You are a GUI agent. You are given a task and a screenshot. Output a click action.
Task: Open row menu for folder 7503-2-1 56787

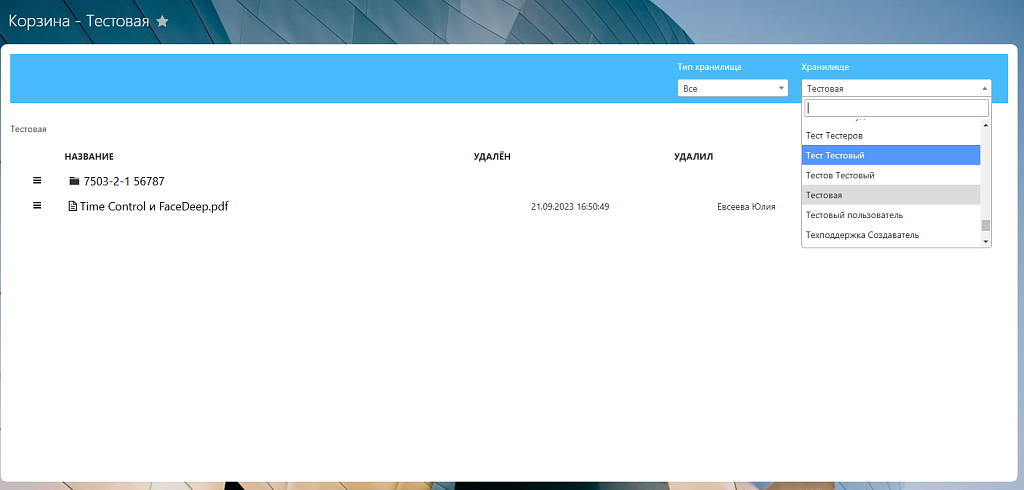[x=37, y=181]
